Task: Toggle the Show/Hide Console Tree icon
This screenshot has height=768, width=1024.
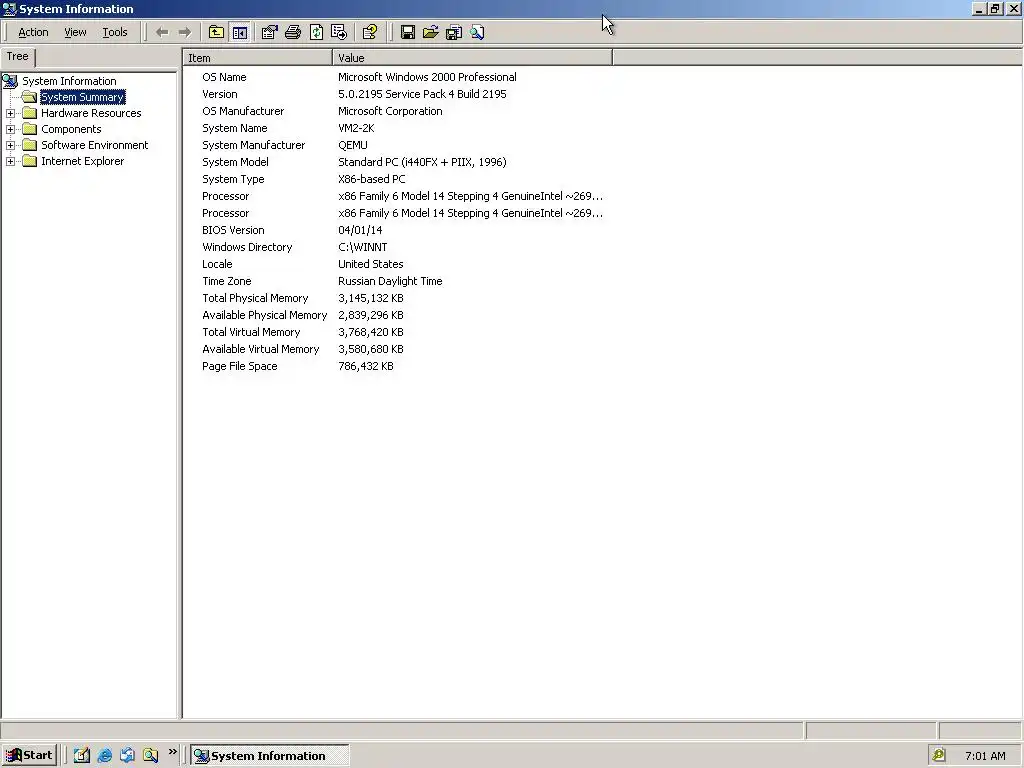Action: (x=240, y=32)
